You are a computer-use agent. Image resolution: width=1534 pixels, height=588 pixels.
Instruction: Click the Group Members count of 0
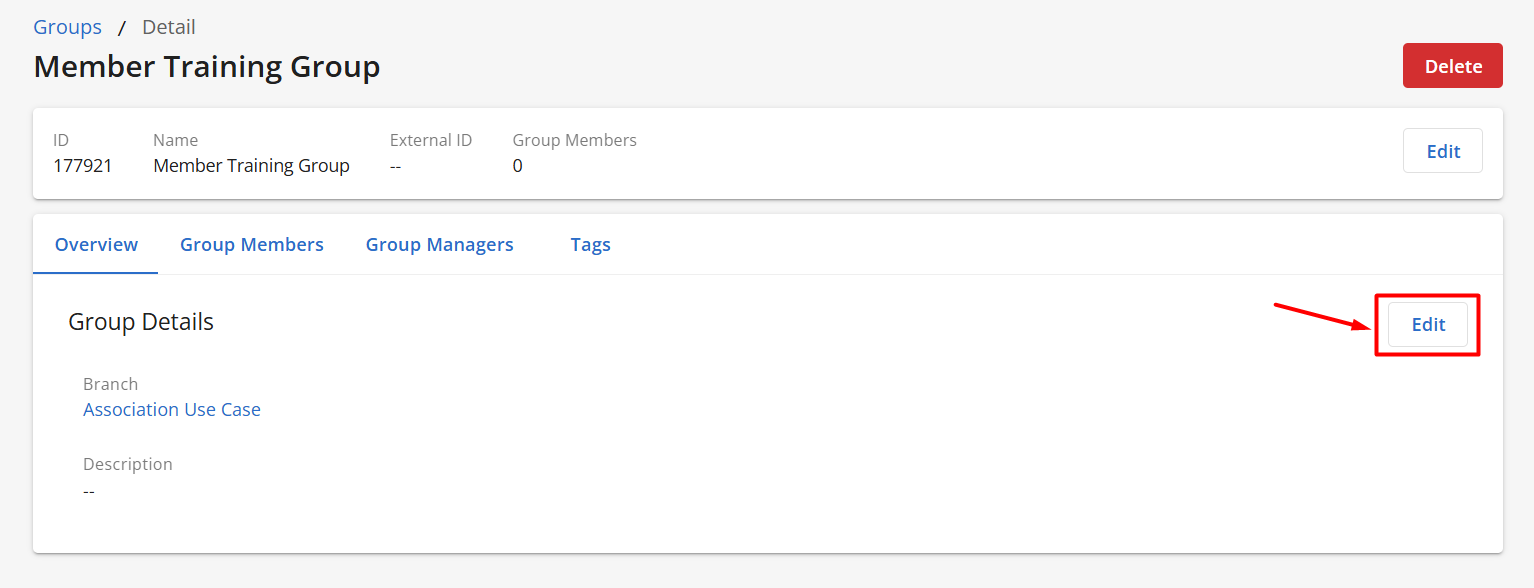click(517, 166)
